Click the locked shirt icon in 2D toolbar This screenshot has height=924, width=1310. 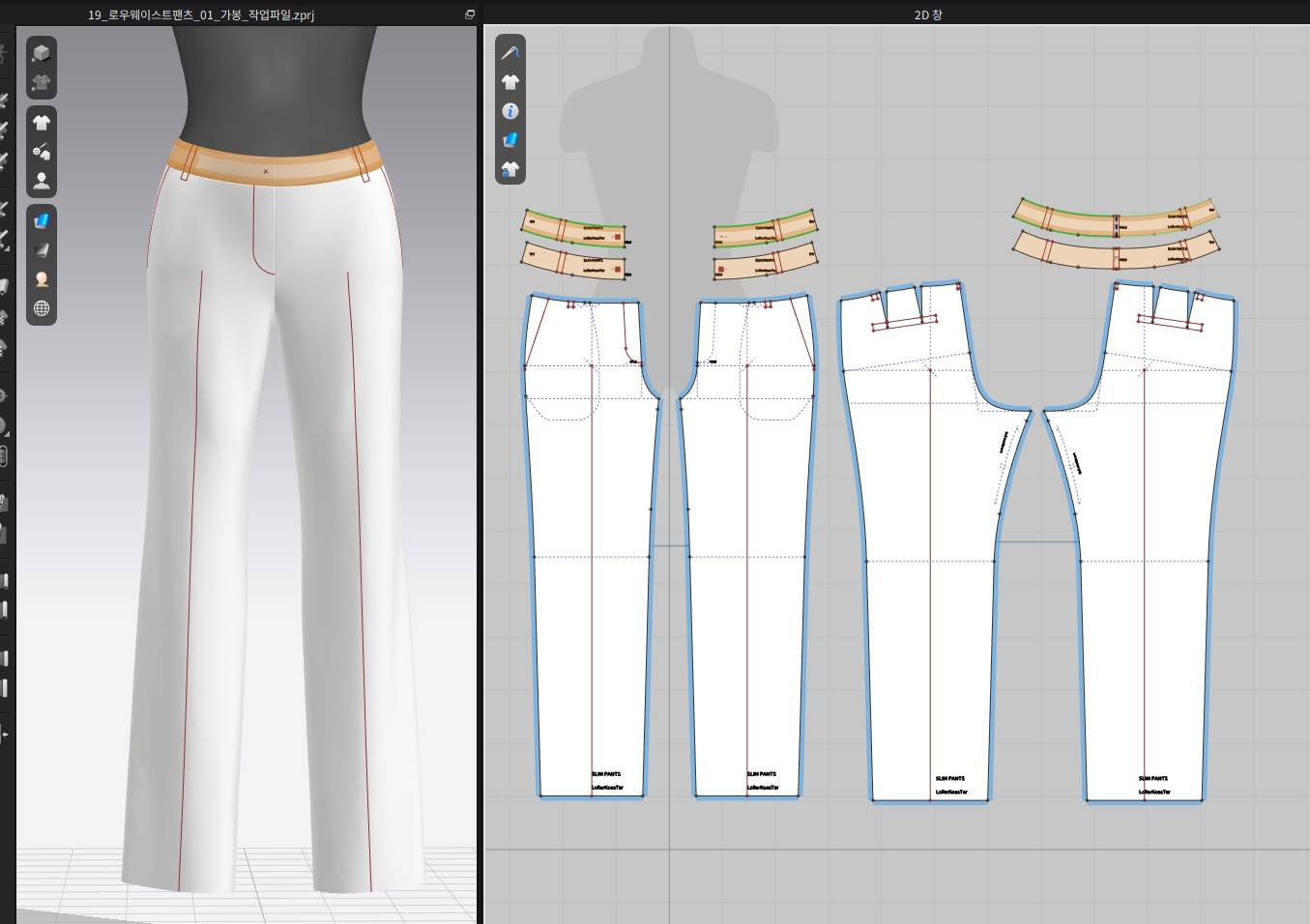[x=510, y=170]
